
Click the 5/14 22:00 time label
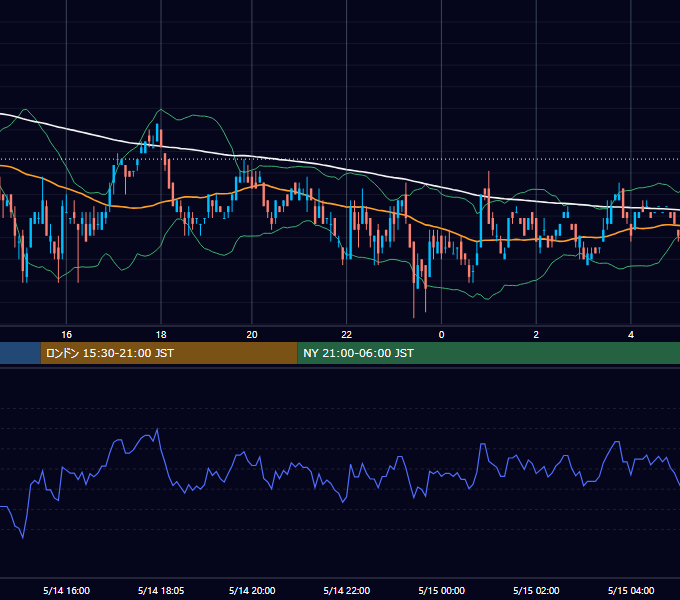pos(347,590)
